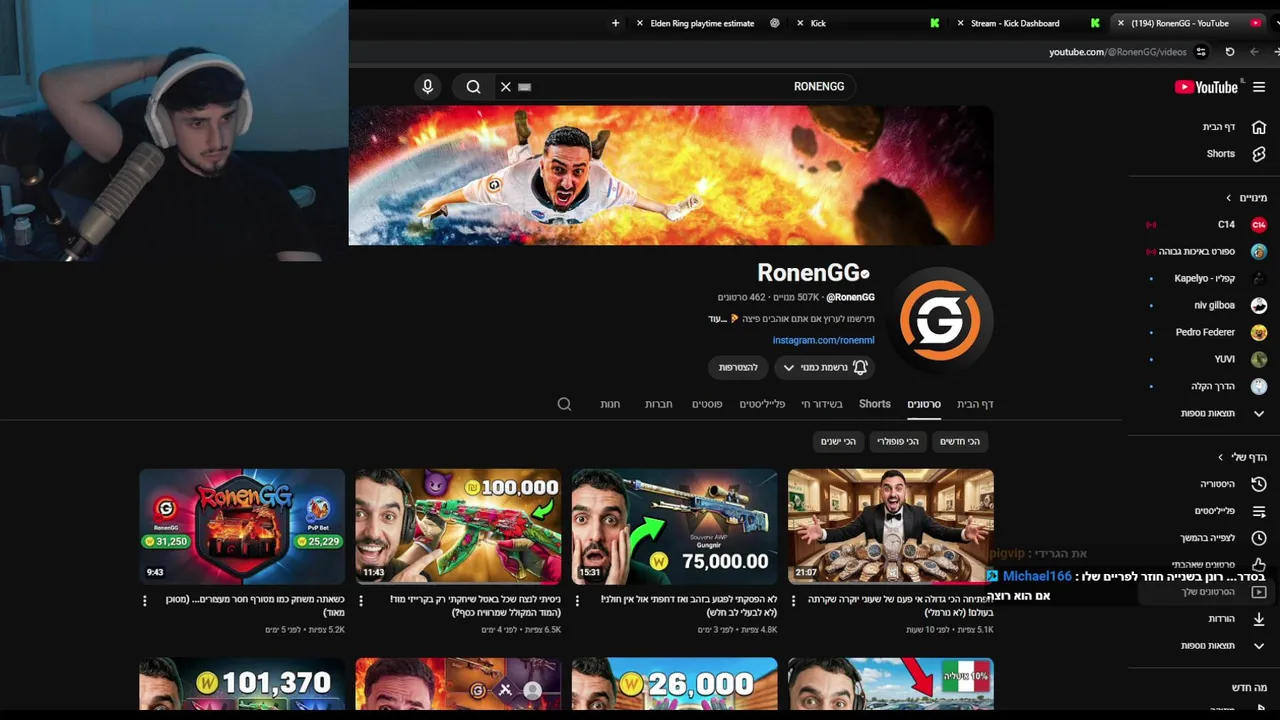
Task: Open Downloads arrow icon in sidebar
Action: click(x=1259, y=619)
